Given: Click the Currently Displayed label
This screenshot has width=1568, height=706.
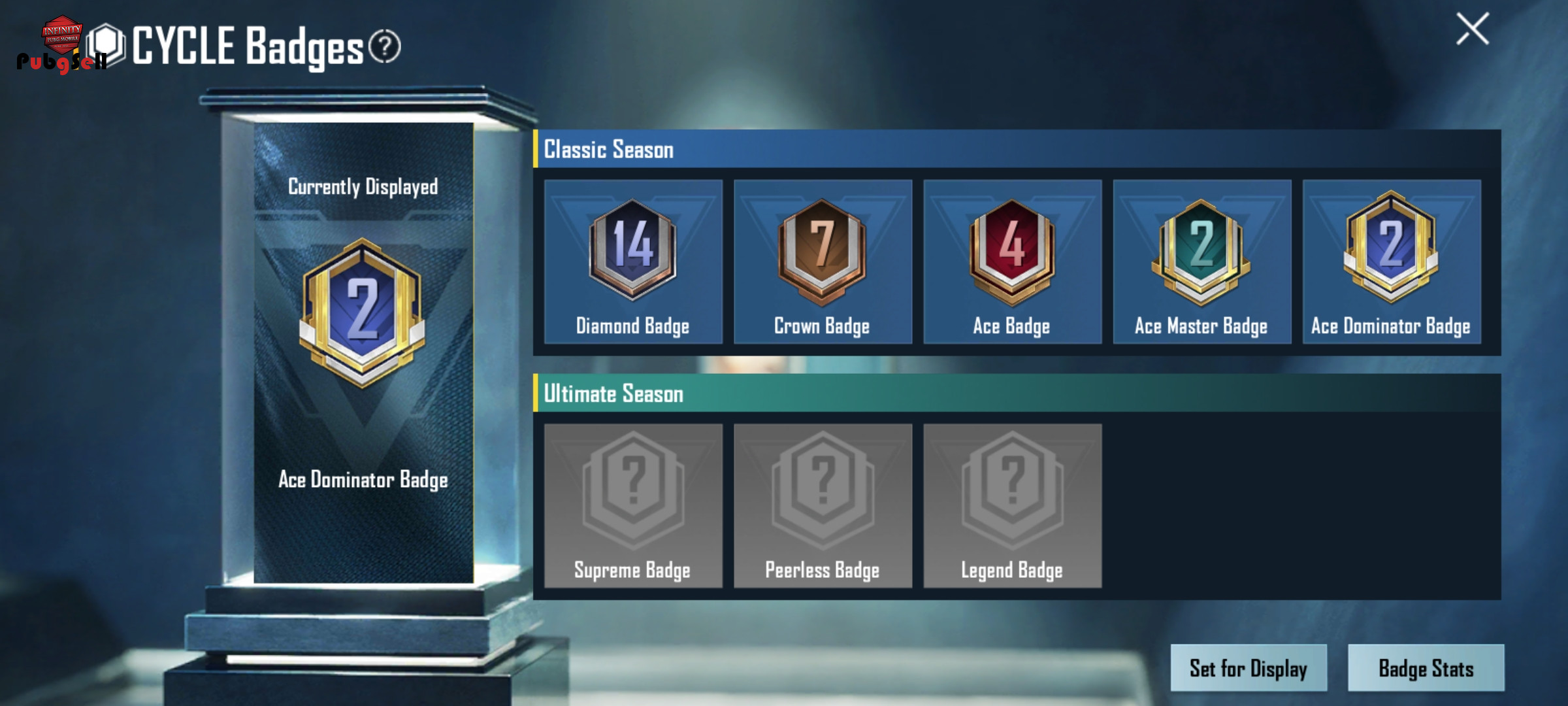Looking at the screenshot, I should (363, 187).
